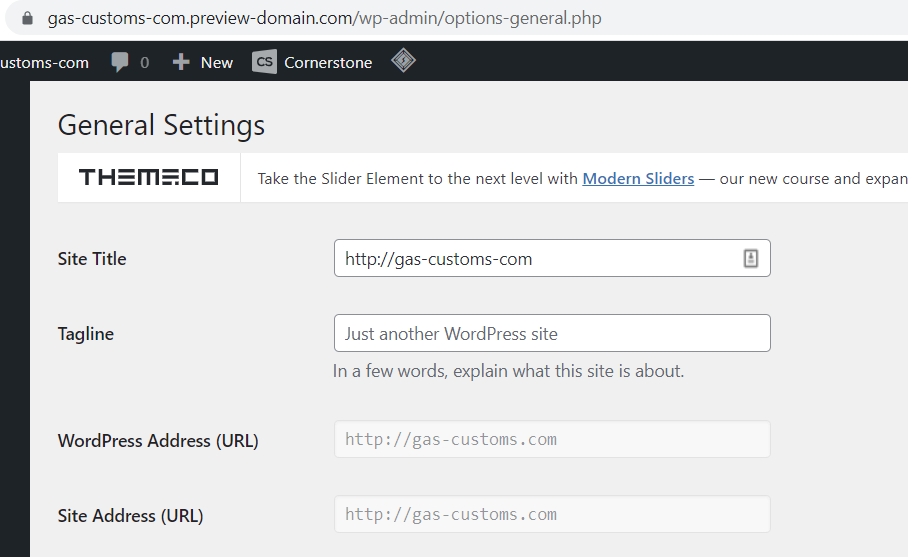The width and height of the screenshot is (908, 557).
Task: Click the autofill icon in Site Title field
Action: coord(751,258)
